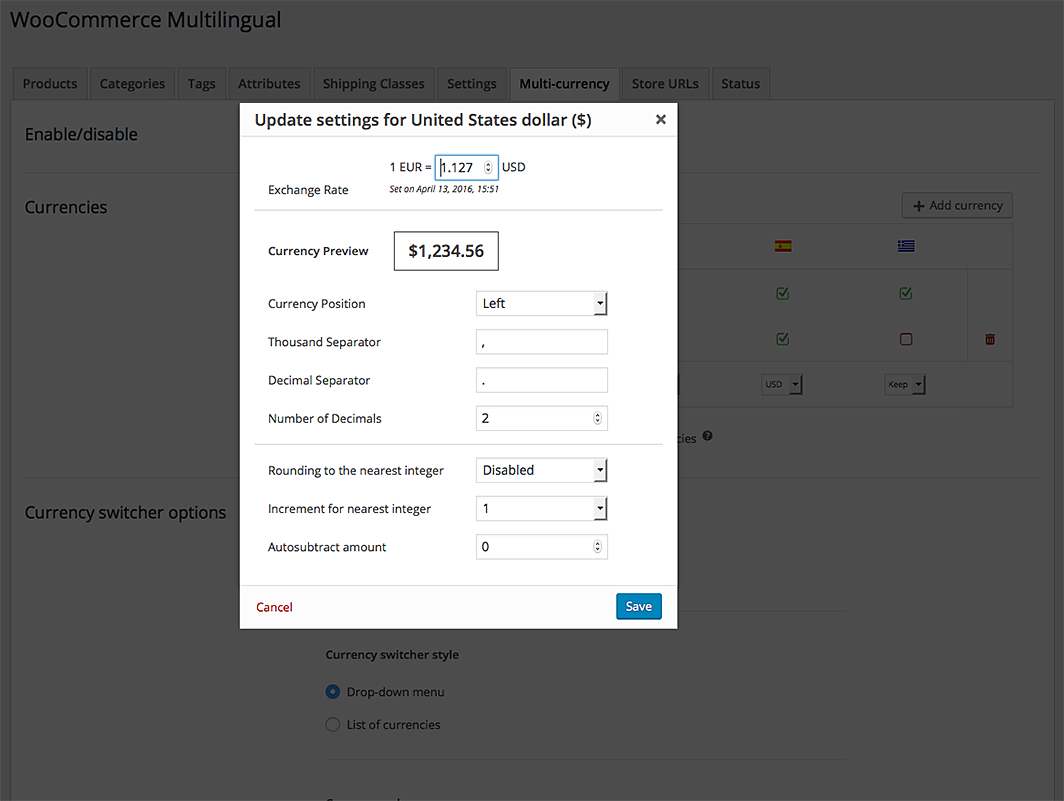1064x801 pixels.
Task: Click the red trash delete currency icon
Action: point(990,340)
